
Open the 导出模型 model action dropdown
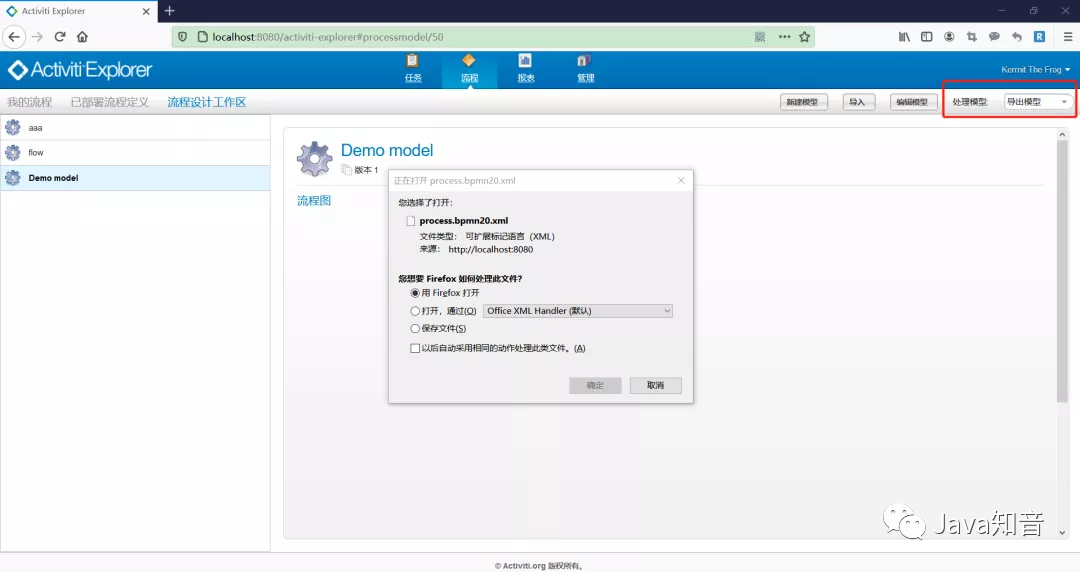[x=1037, y=101]
